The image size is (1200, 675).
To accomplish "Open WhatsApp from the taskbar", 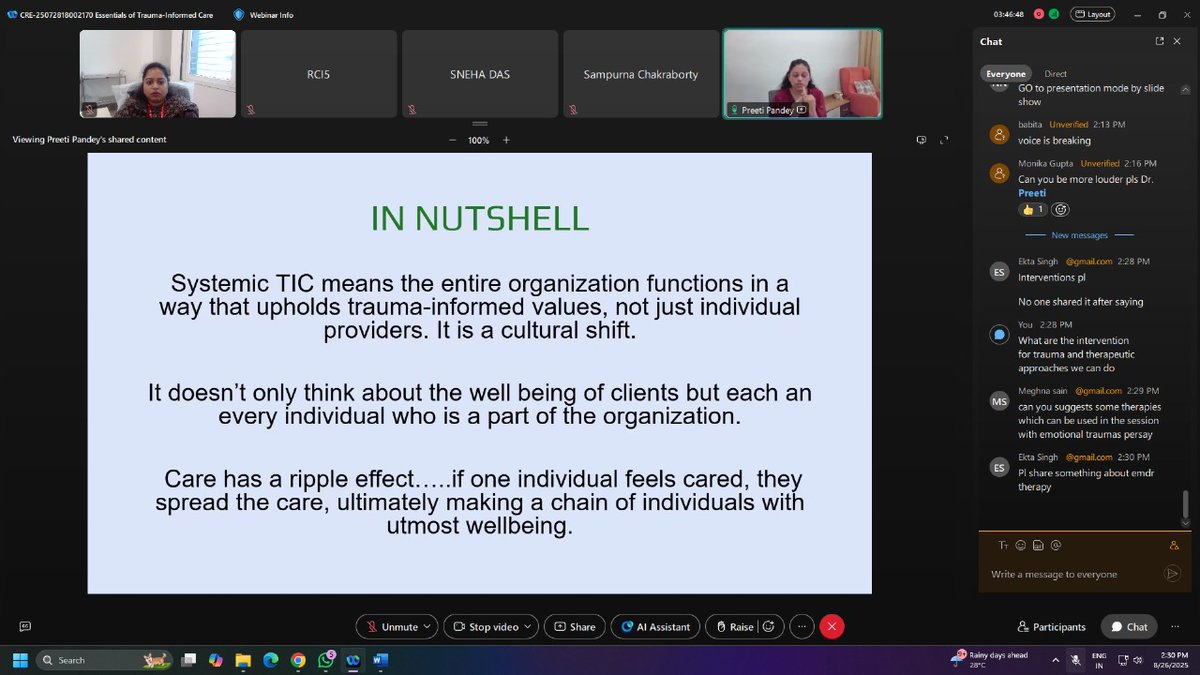I will (326, 660).
